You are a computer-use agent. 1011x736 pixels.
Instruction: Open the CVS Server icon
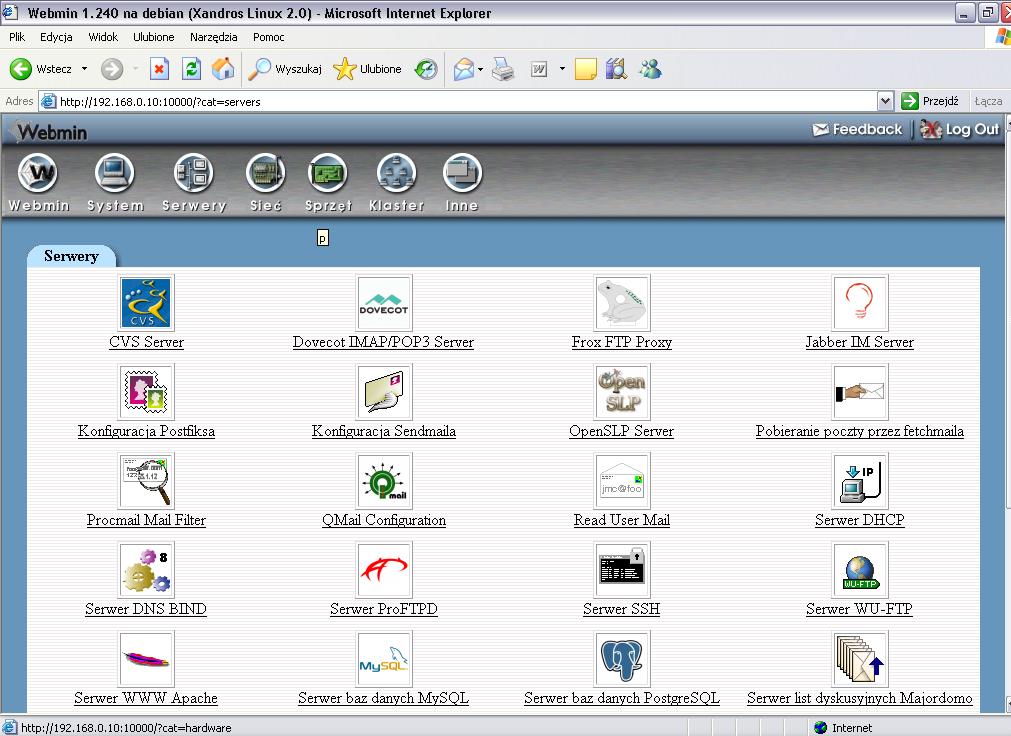(146, 303)
